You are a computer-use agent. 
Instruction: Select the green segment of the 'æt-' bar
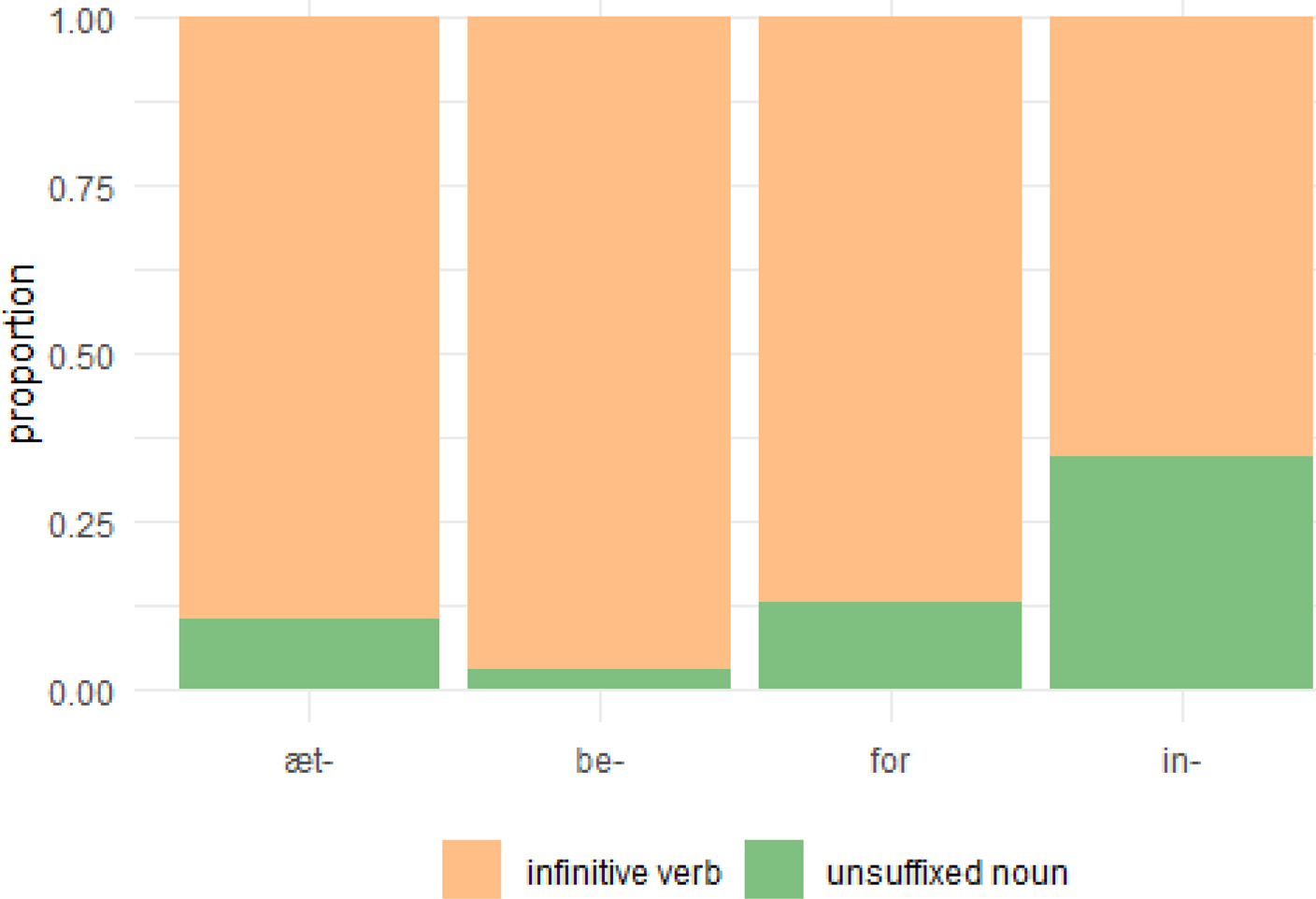[308, 653]
